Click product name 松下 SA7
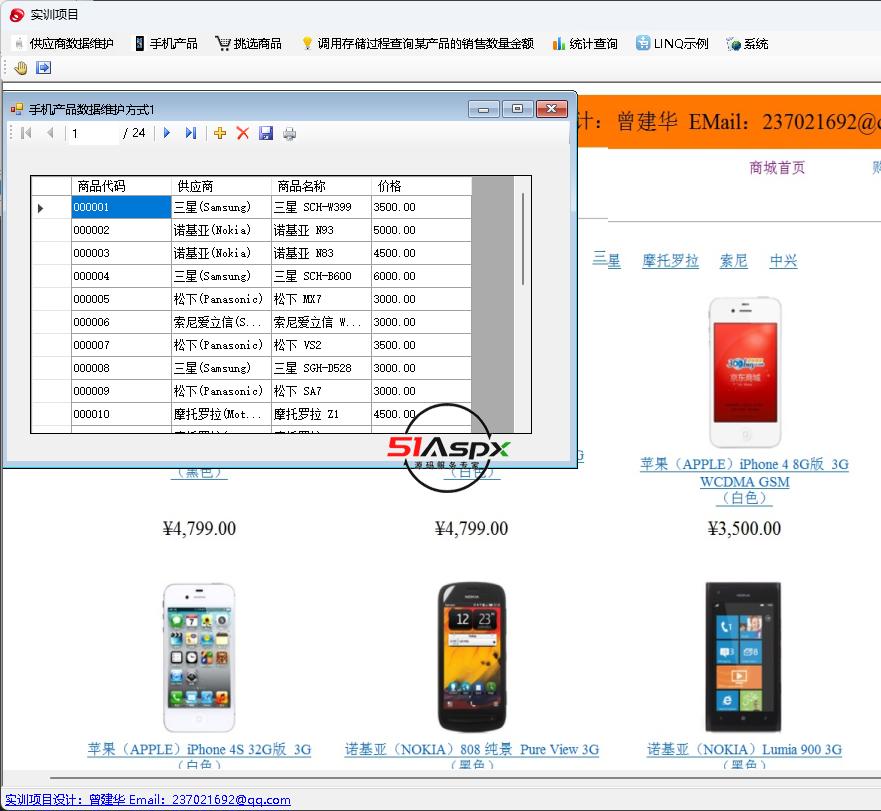This screenshot has width=881, height=811. point(321,392)
